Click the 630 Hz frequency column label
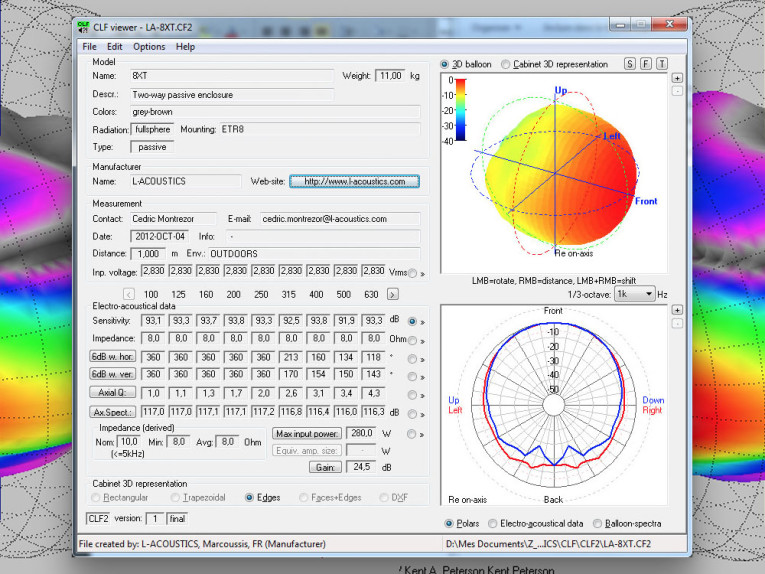Viewport: 765px width, 574px height. (371, 295)
